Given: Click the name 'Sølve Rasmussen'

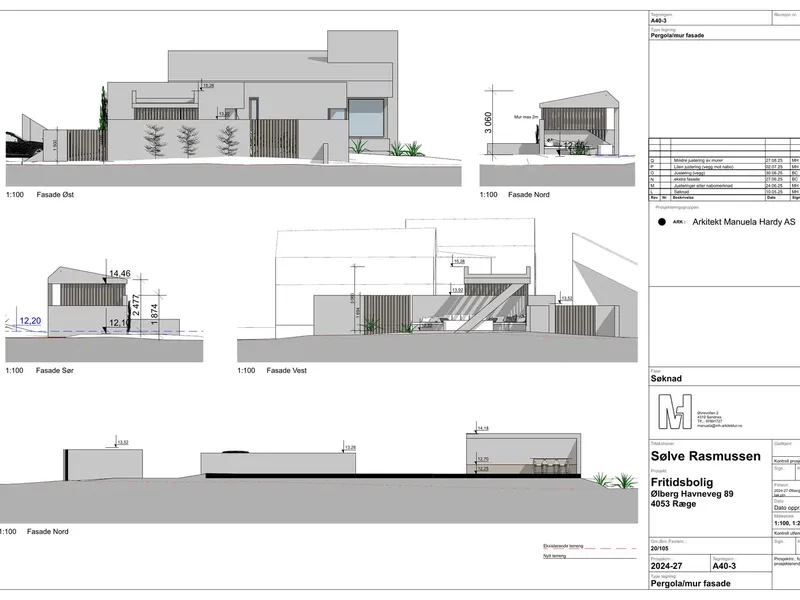Looking at the screenshot, I should [705, 456].
